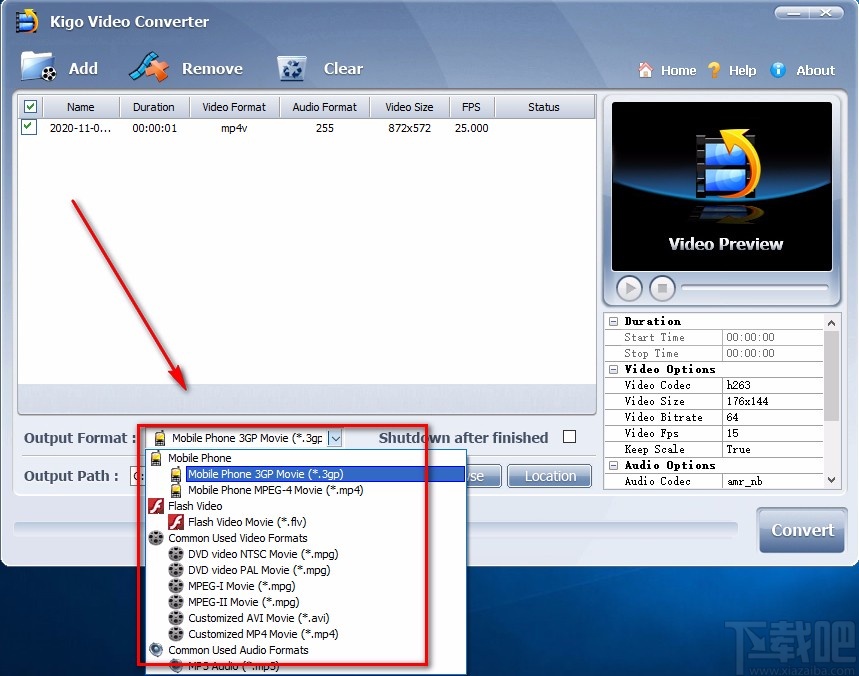Click icon beside Mobile Phone 3GP Movie
This screenshot has height=676, width=859.
coord(176,474)
